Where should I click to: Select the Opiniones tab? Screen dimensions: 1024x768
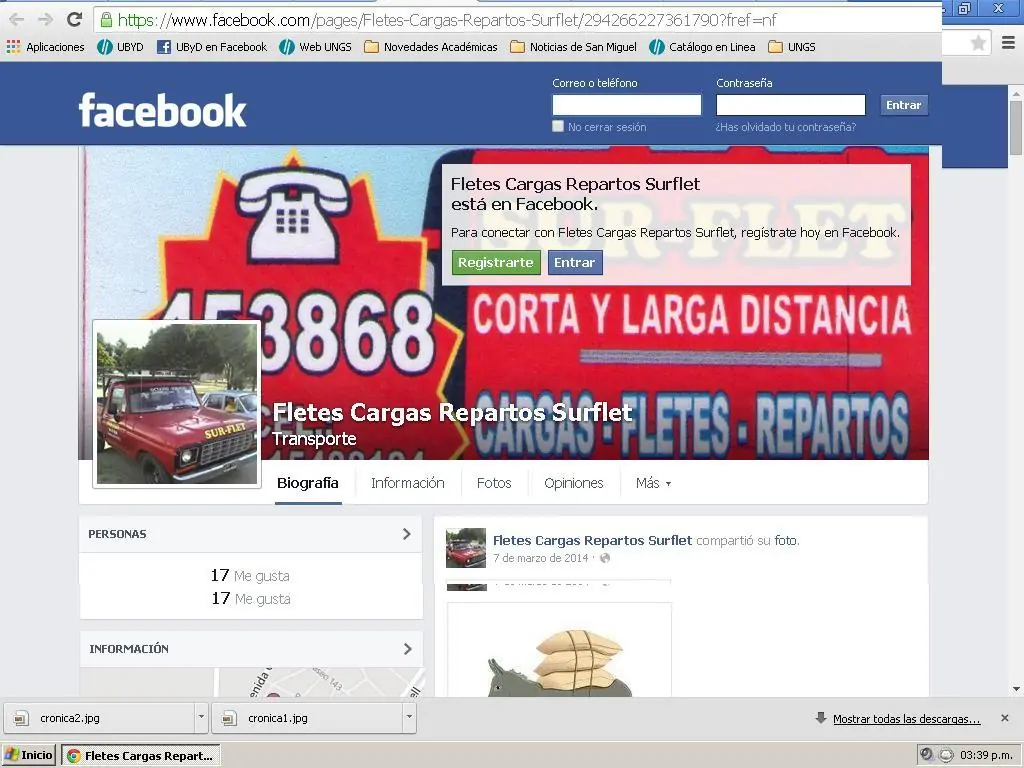(573, 483)
